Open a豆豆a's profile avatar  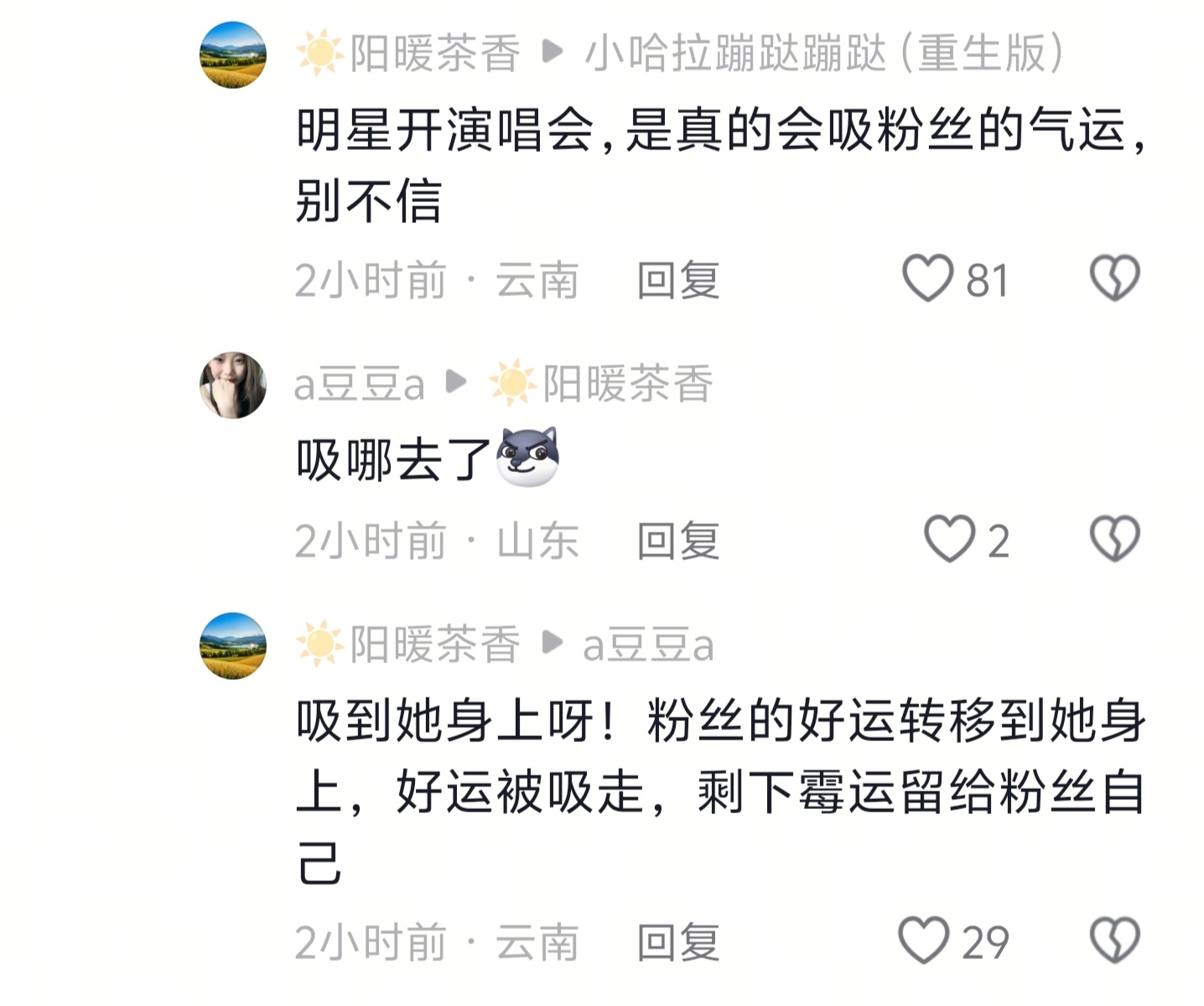(233, 385)
